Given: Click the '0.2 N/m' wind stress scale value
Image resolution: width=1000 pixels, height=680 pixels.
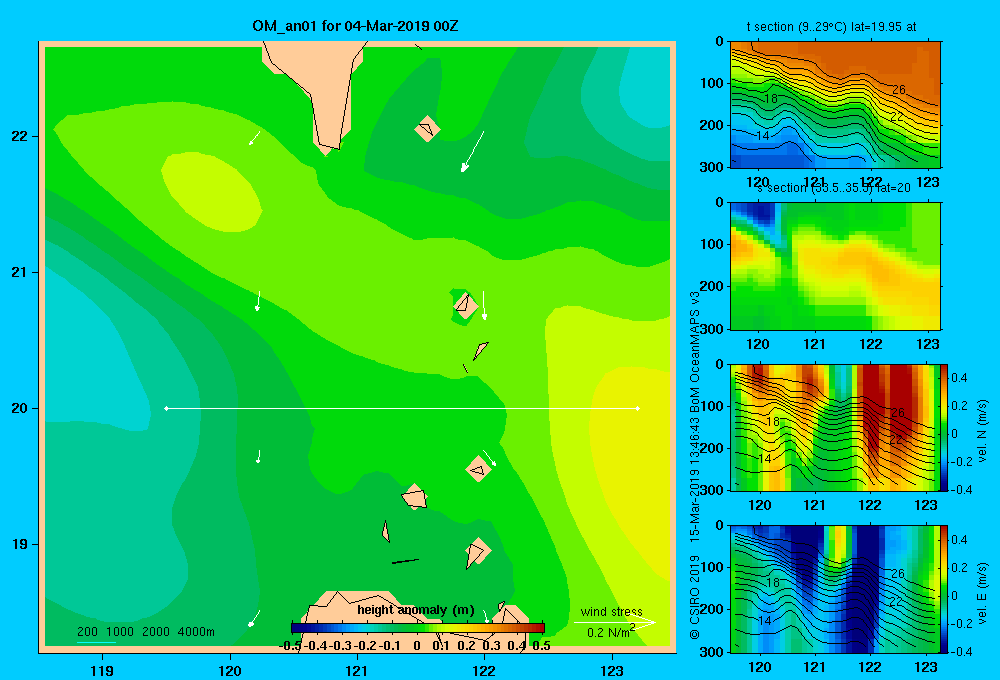Looking at the screenshot, I should point(608,633).
